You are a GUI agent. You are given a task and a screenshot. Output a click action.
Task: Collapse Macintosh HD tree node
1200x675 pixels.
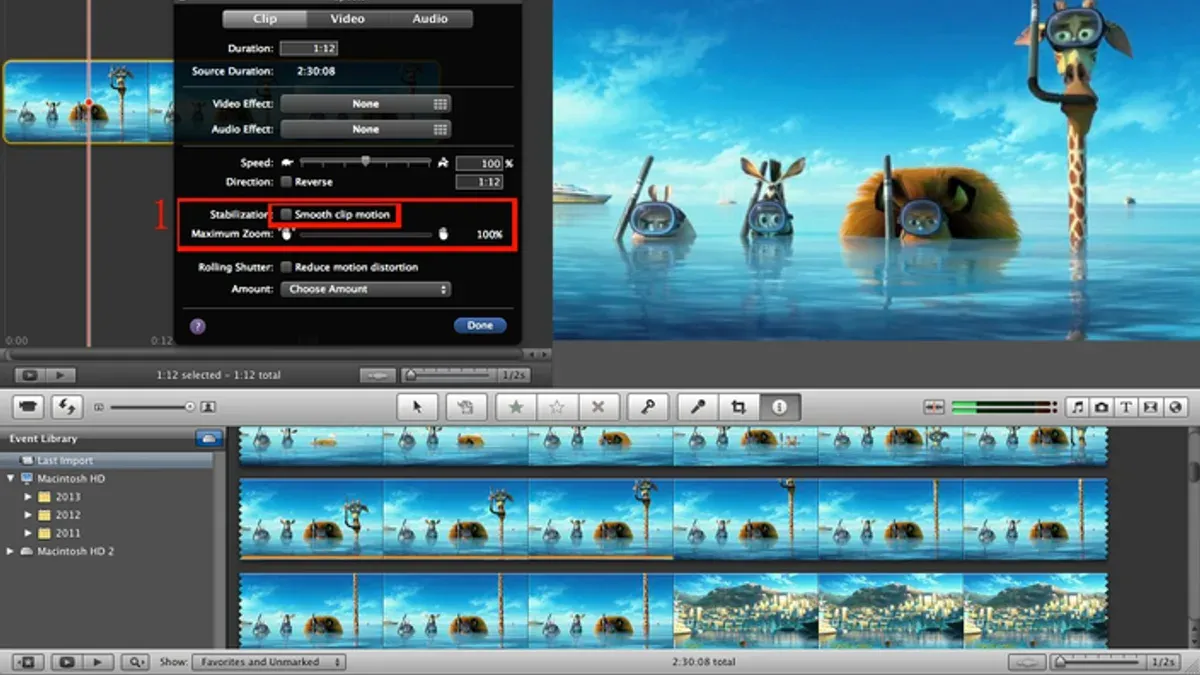point(10,479)
